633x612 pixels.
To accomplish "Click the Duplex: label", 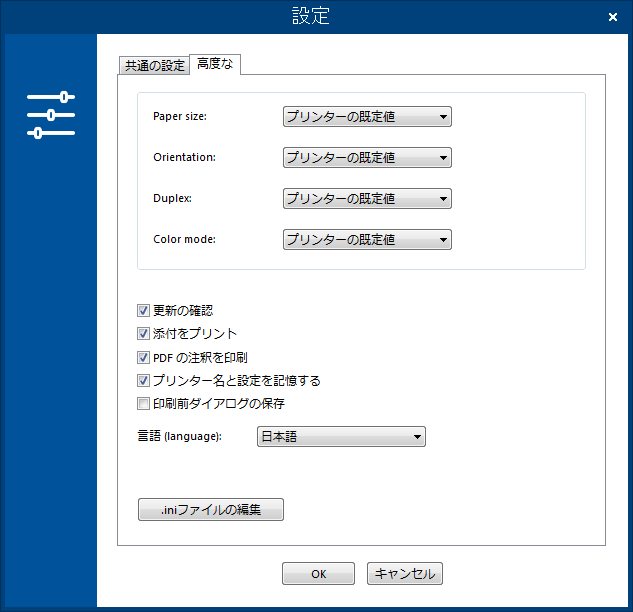I will [172, 198].
